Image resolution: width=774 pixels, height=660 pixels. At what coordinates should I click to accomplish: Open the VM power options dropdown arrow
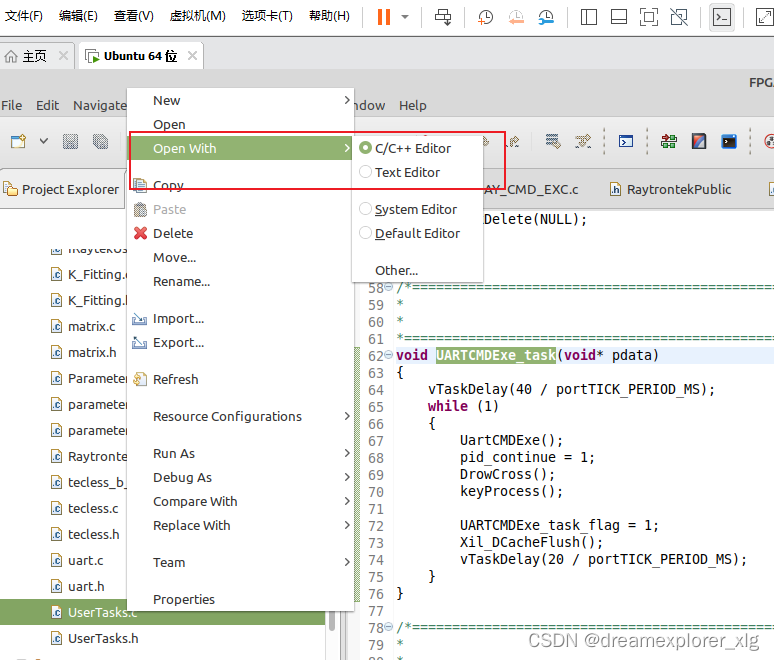tap(405, 17)
